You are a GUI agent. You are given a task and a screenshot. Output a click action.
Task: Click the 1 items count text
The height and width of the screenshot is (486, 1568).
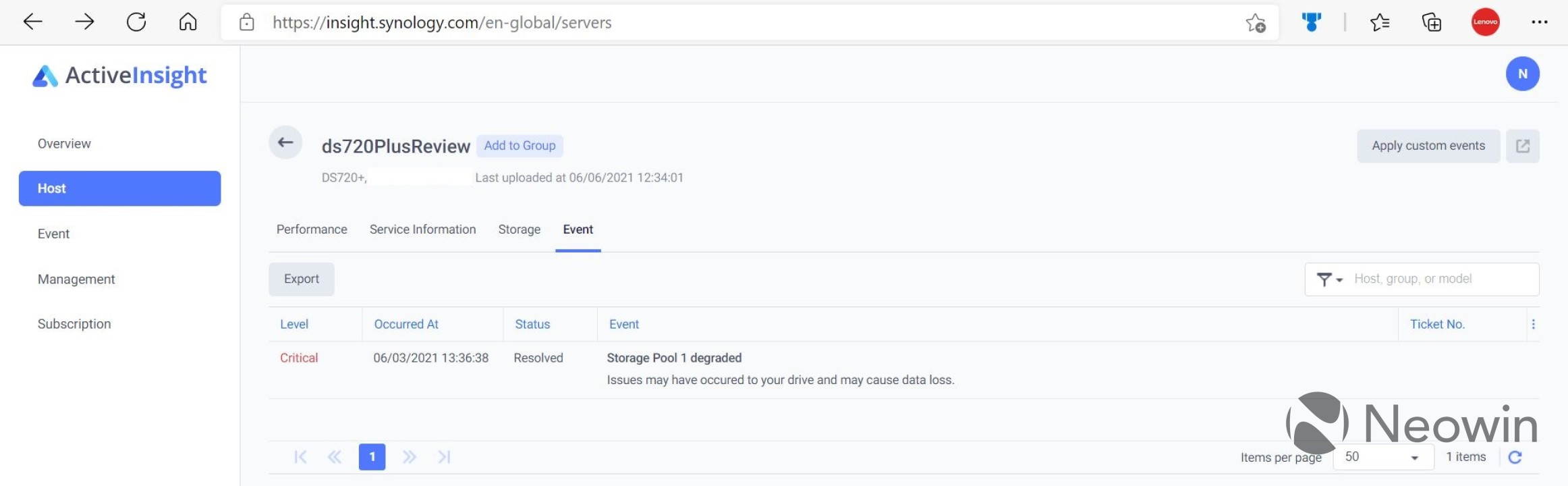point(1465,457)
